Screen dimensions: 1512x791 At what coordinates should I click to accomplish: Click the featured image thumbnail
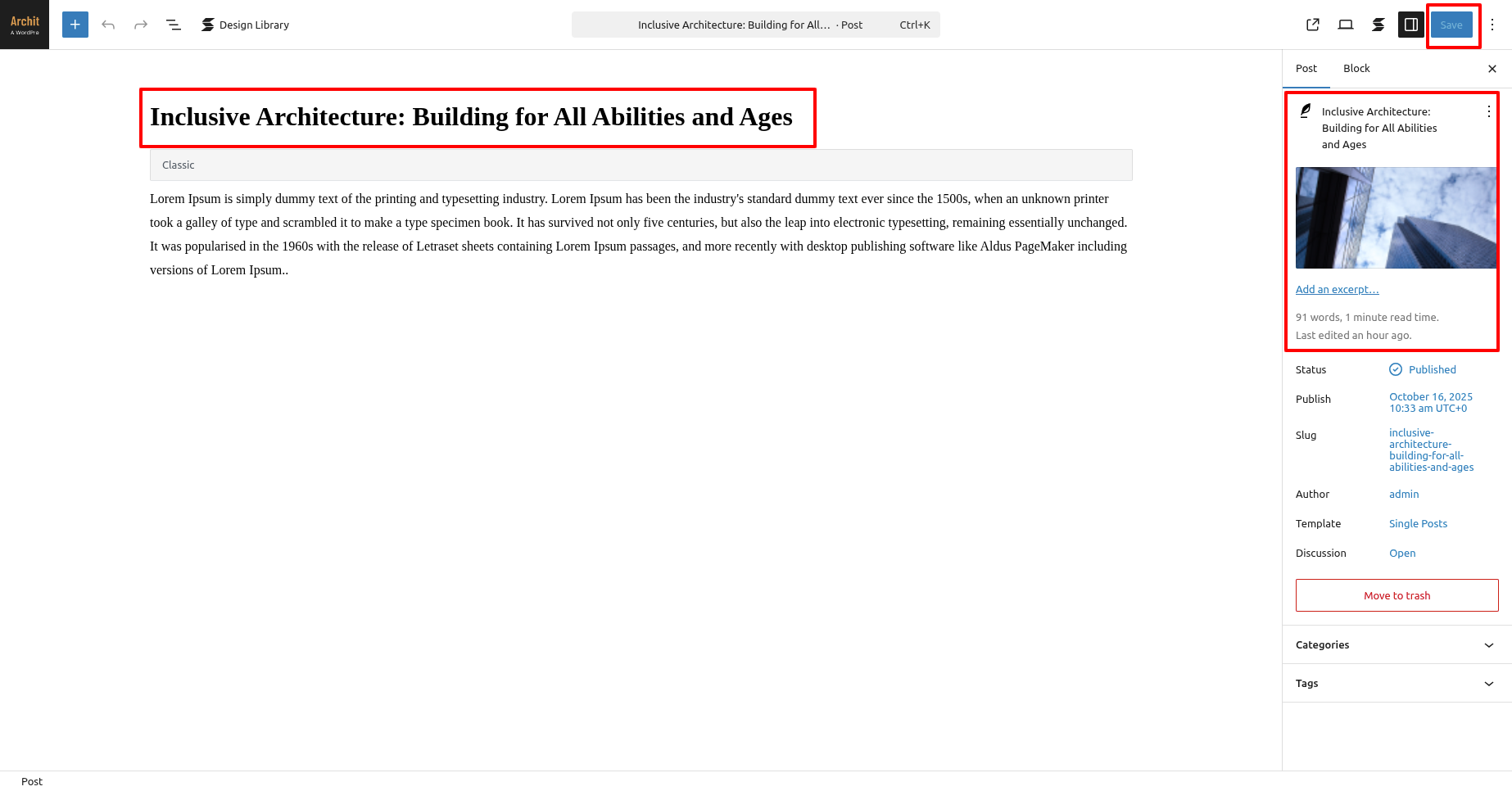click(1396, 218)
